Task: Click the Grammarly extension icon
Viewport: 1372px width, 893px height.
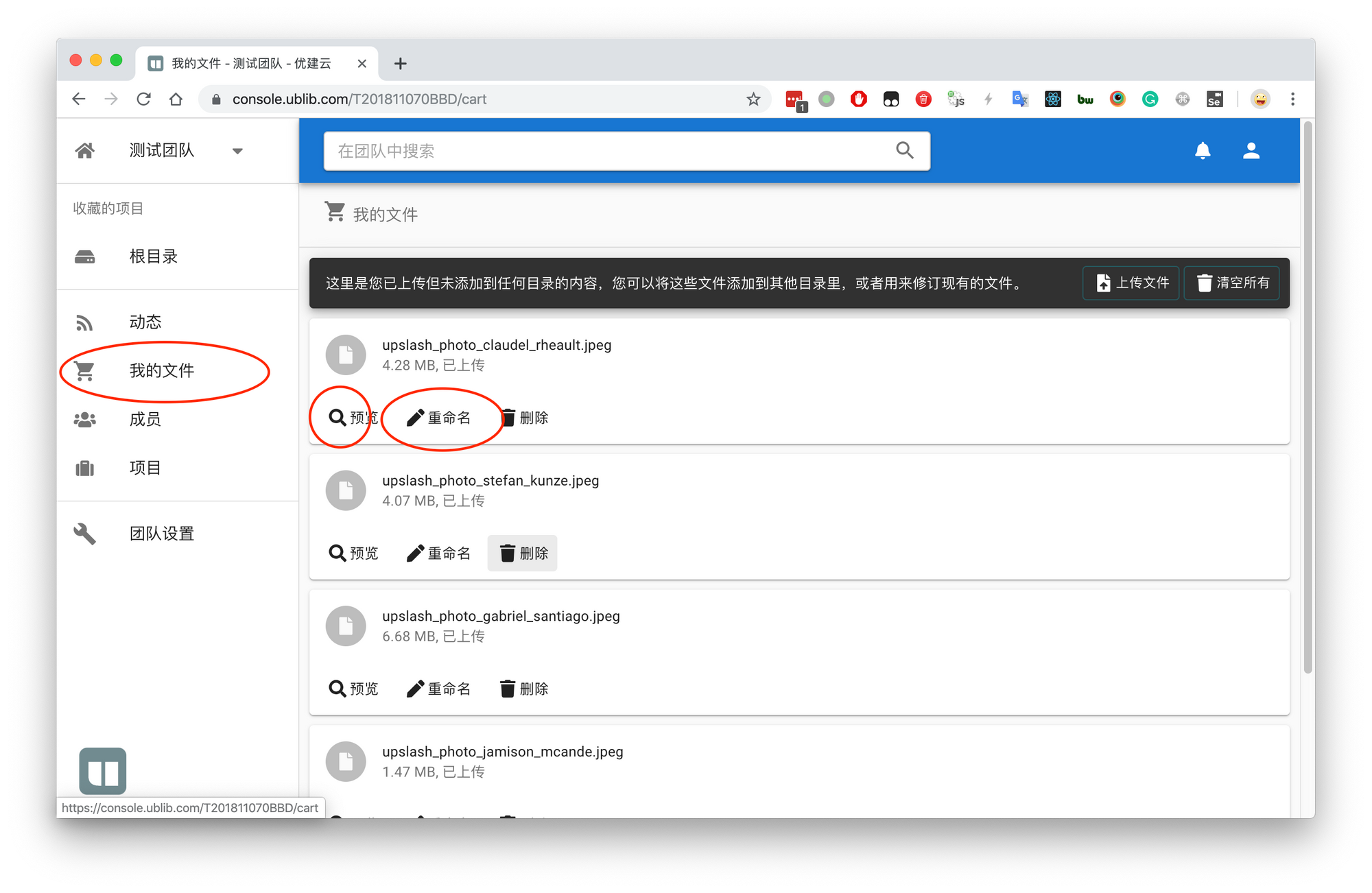Action: (x=1150, y=99)
